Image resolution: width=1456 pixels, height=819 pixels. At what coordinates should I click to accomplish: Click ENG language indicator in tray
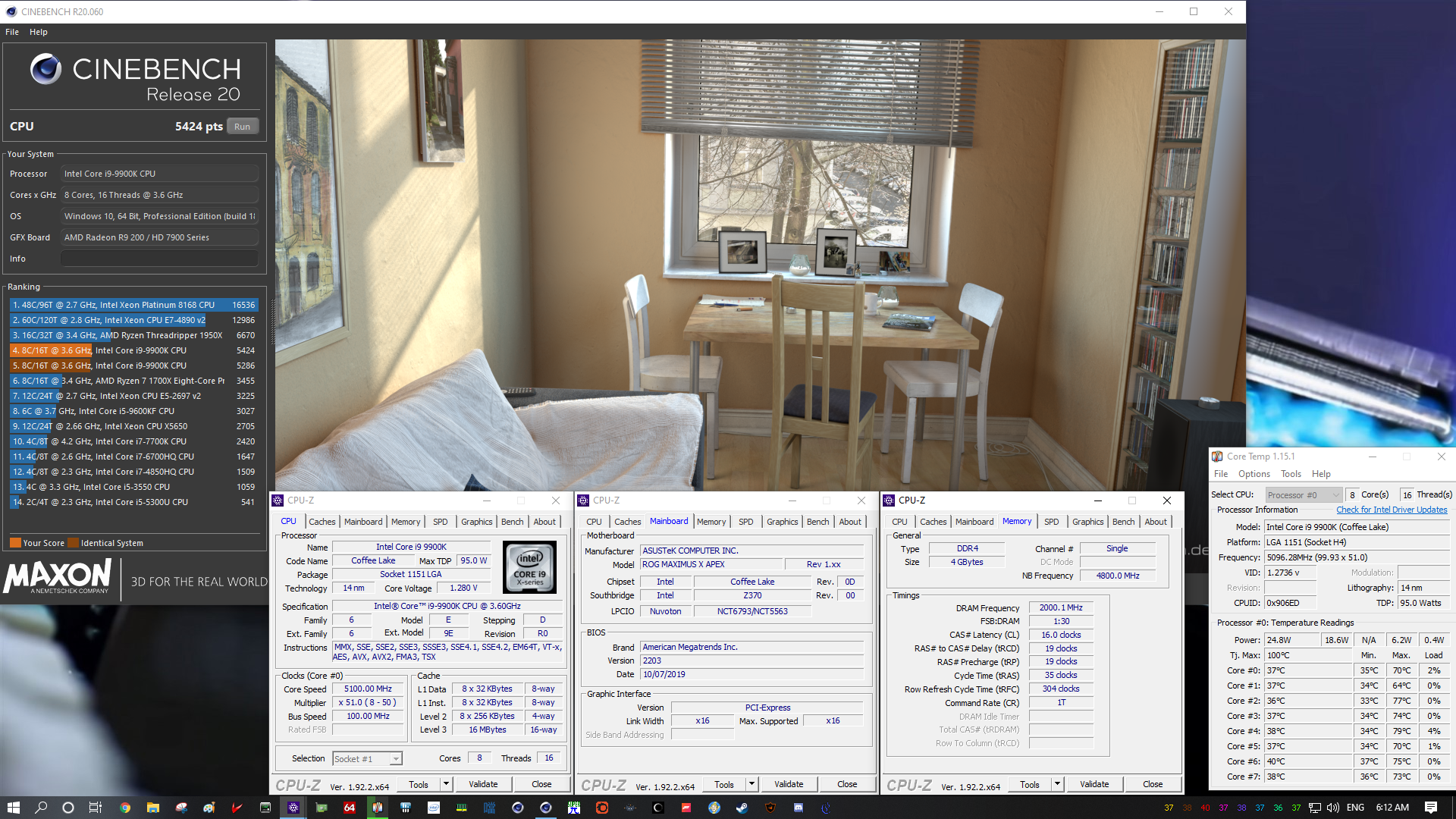click(1356, 808)
